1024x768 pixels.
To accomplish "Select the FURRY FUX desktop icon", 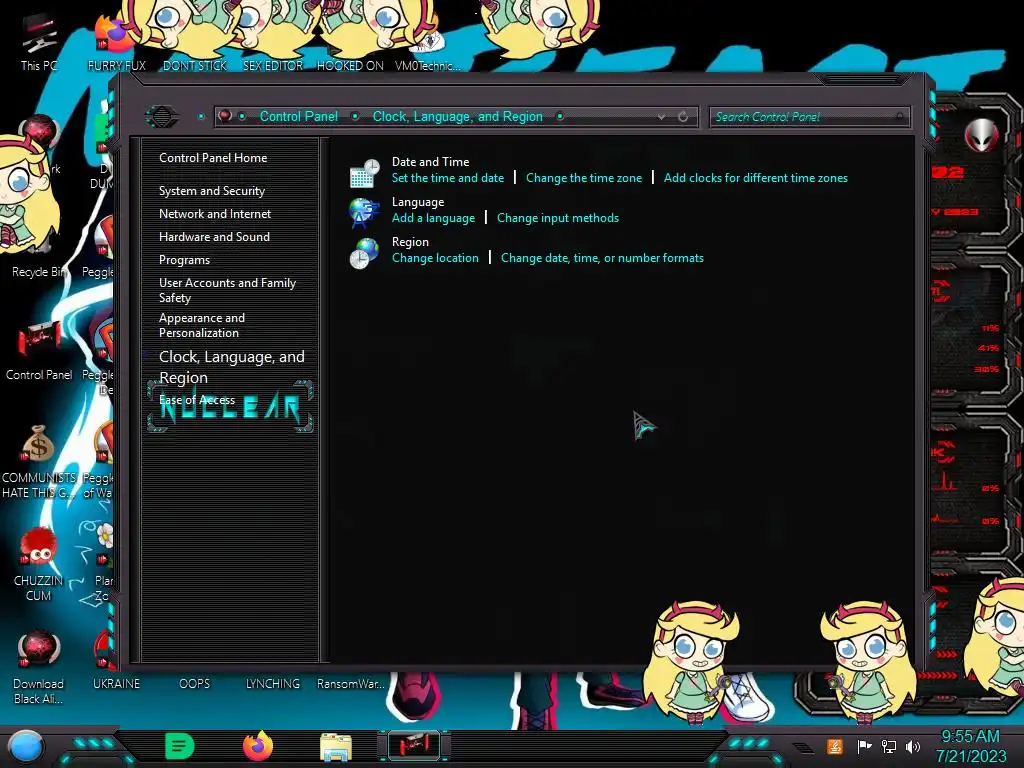I will pyautogui.click(x=116, y=42).
